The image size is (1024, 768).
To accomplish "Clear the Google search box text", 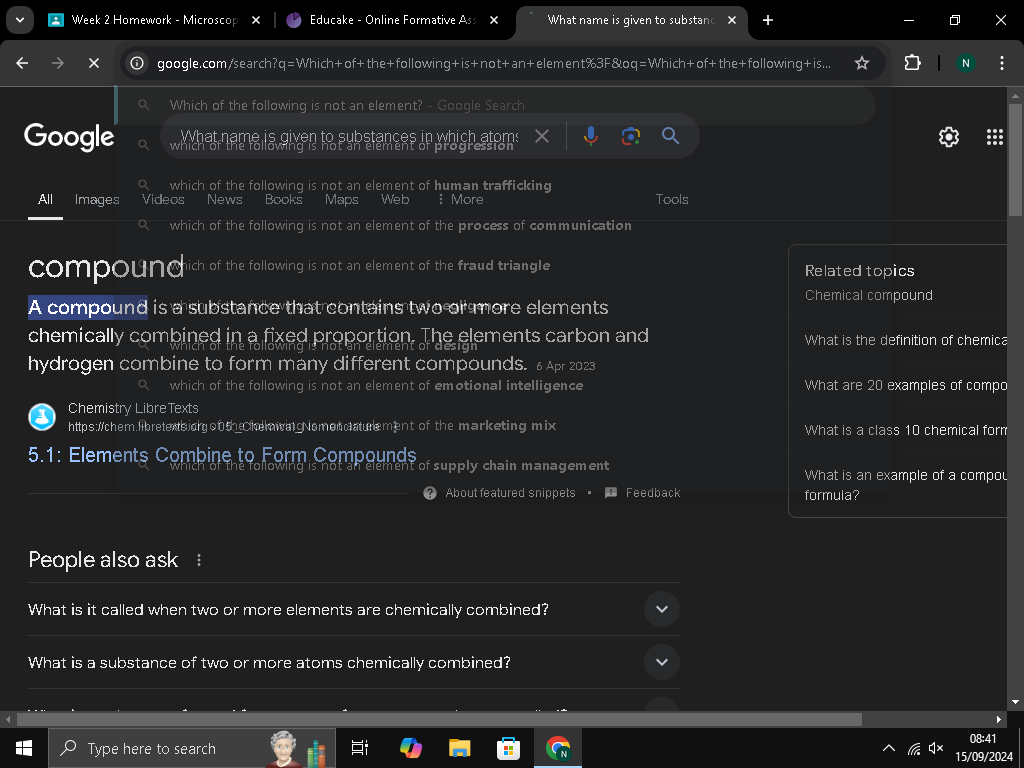I will click(x=542, y=136).
